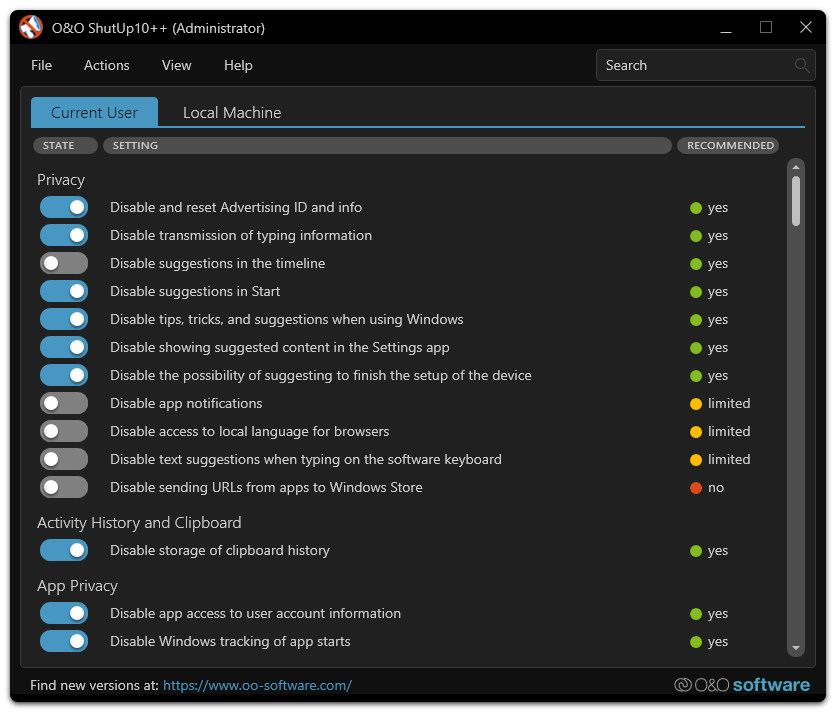Click the text Disable storage of clipboard history

pyautogui.click(x=220, y=550)
